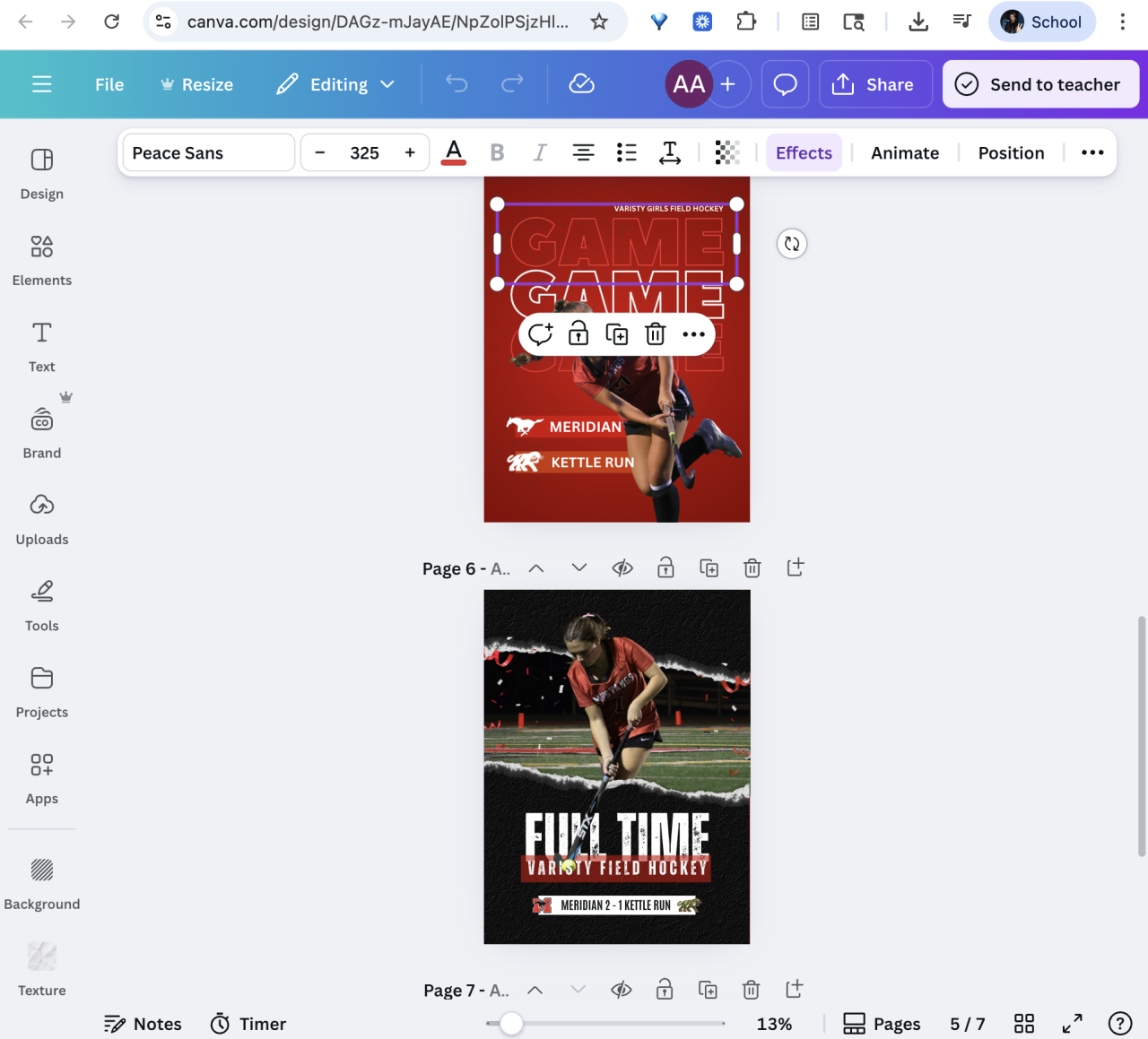Hide Page 6

pyautogui.click(x=622, y=568)
